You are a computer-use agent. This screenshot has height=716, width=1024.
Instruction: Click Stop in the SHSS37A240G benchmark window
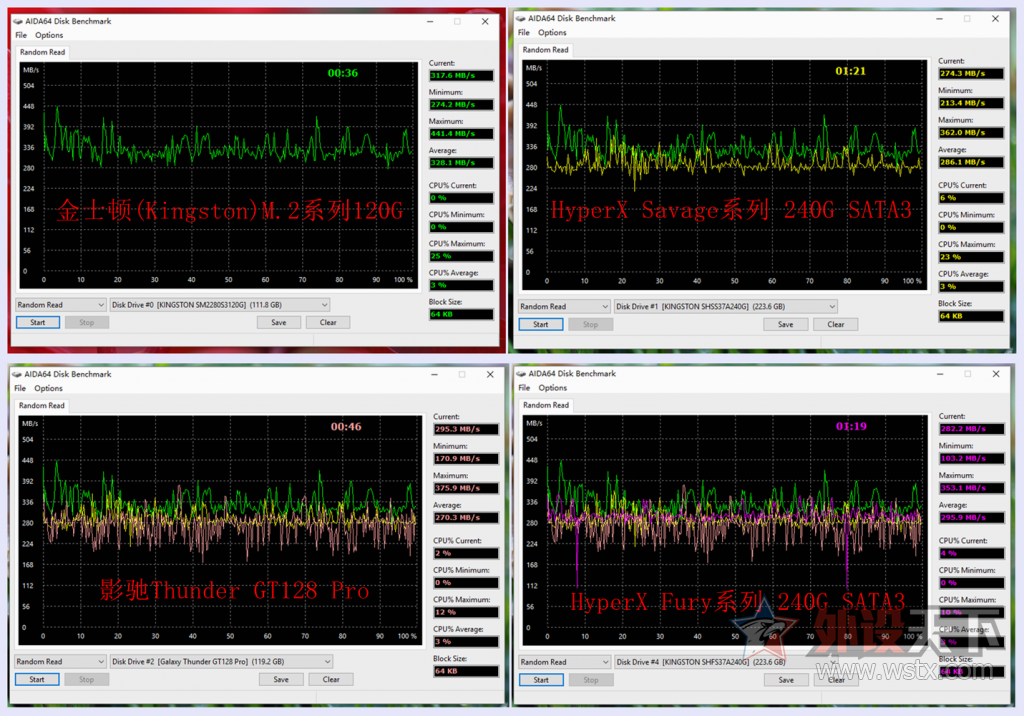pos(590,325)
